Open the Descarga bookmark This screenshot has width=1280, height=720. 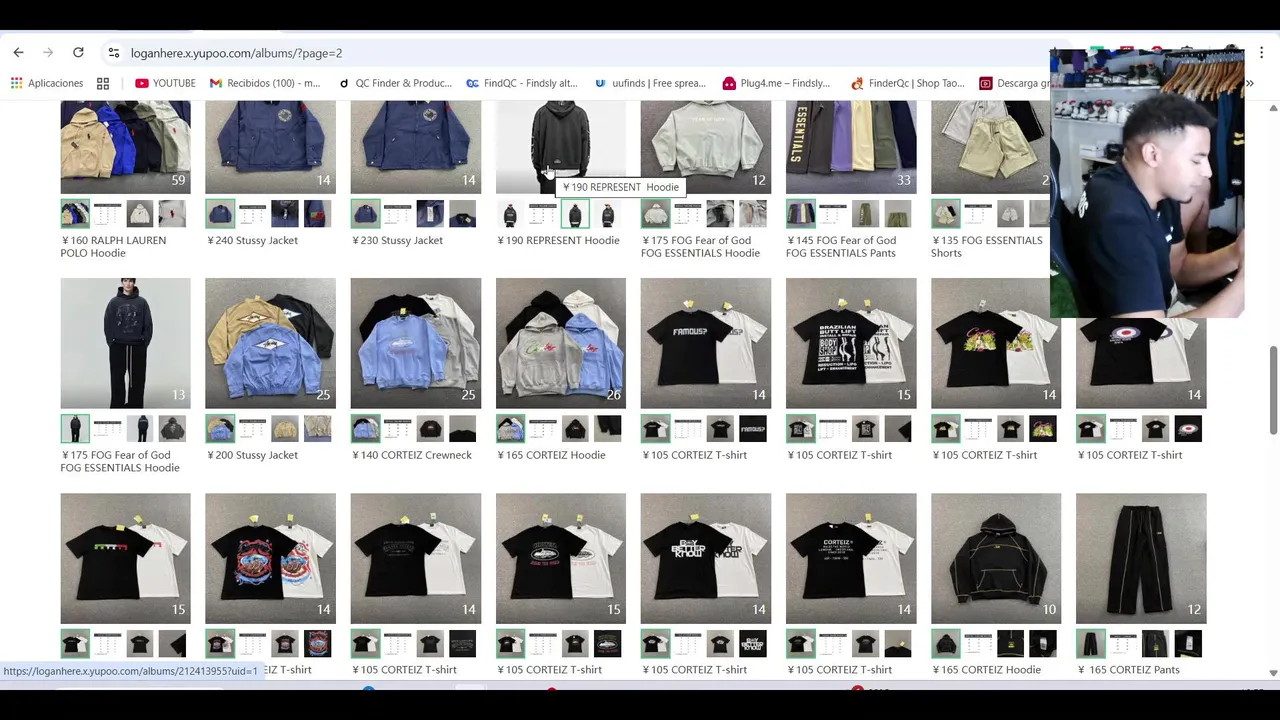(1015, 83)
